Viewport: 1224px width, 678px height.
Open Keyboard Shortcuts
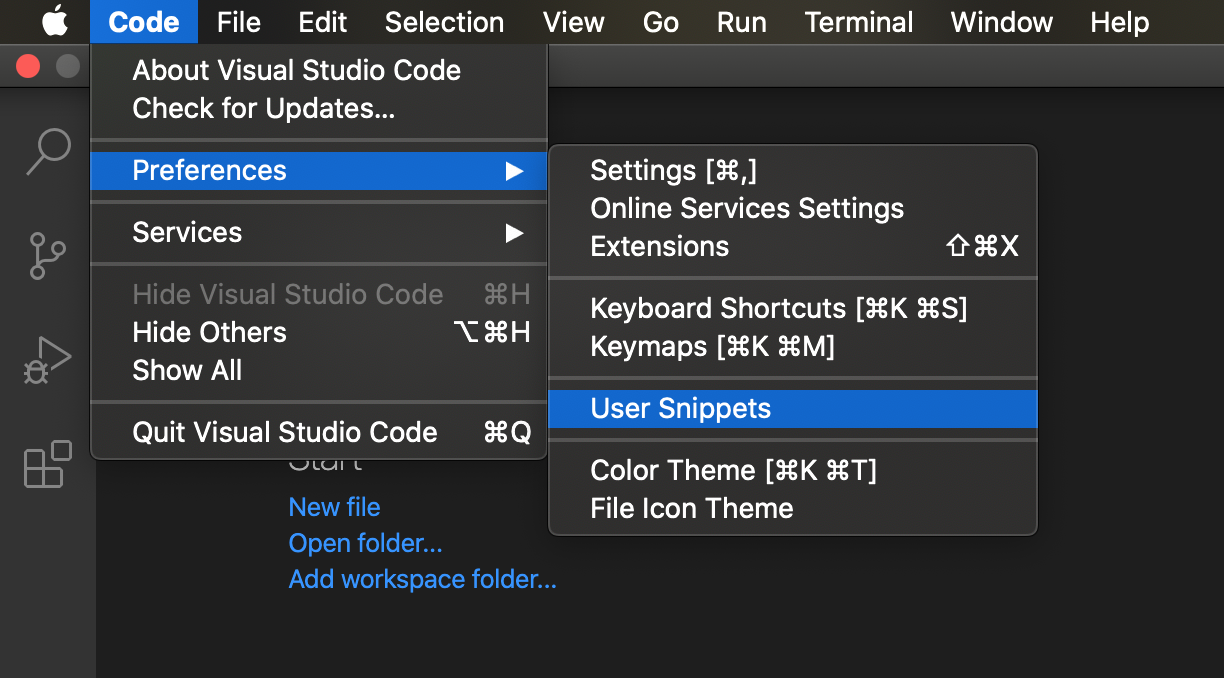[x=793, y=308]
